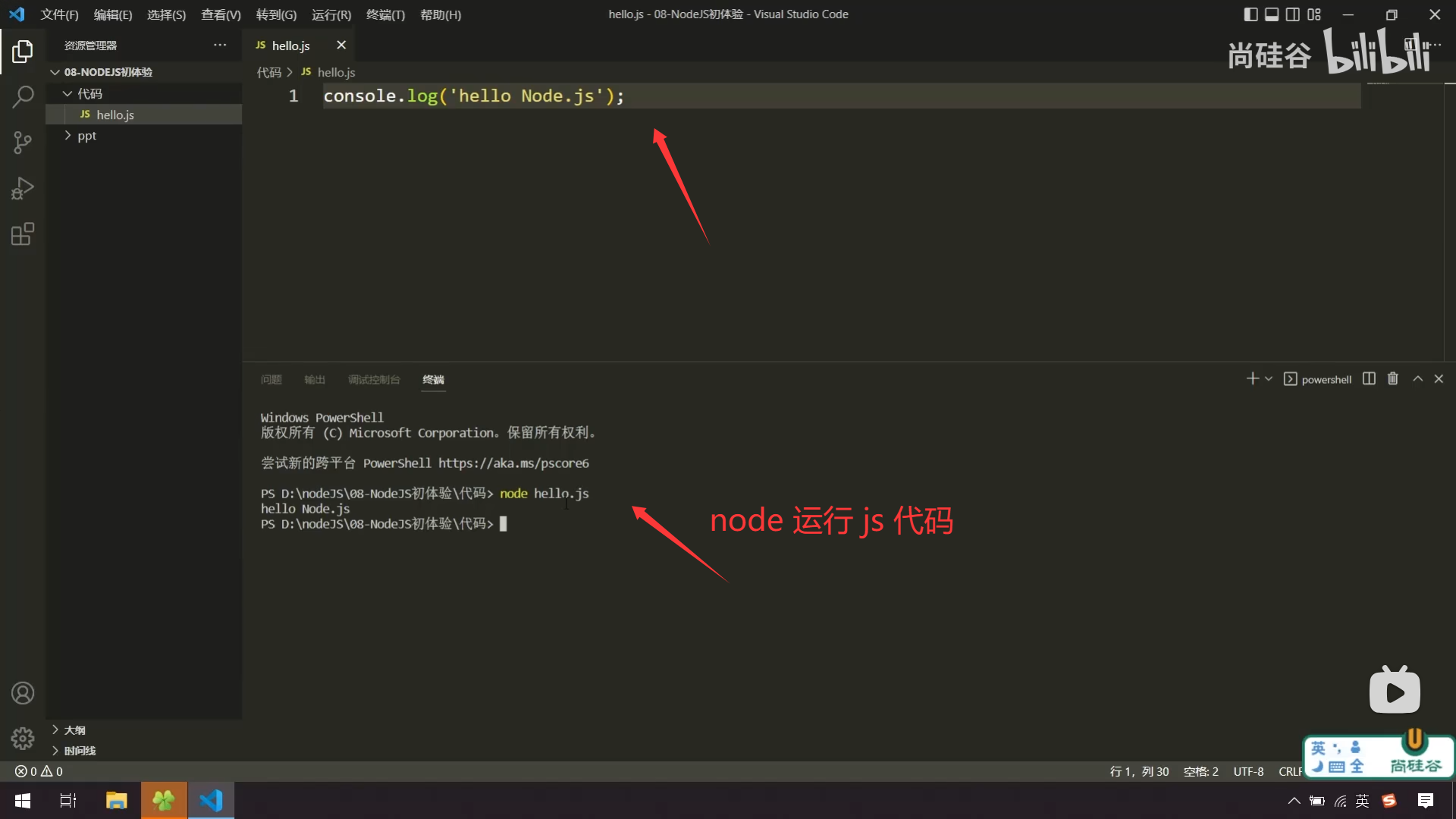Image resolution: width=1456 pixels, height=819 pixels.
Task: Open the Source Control view
Action: pos(23,143)
